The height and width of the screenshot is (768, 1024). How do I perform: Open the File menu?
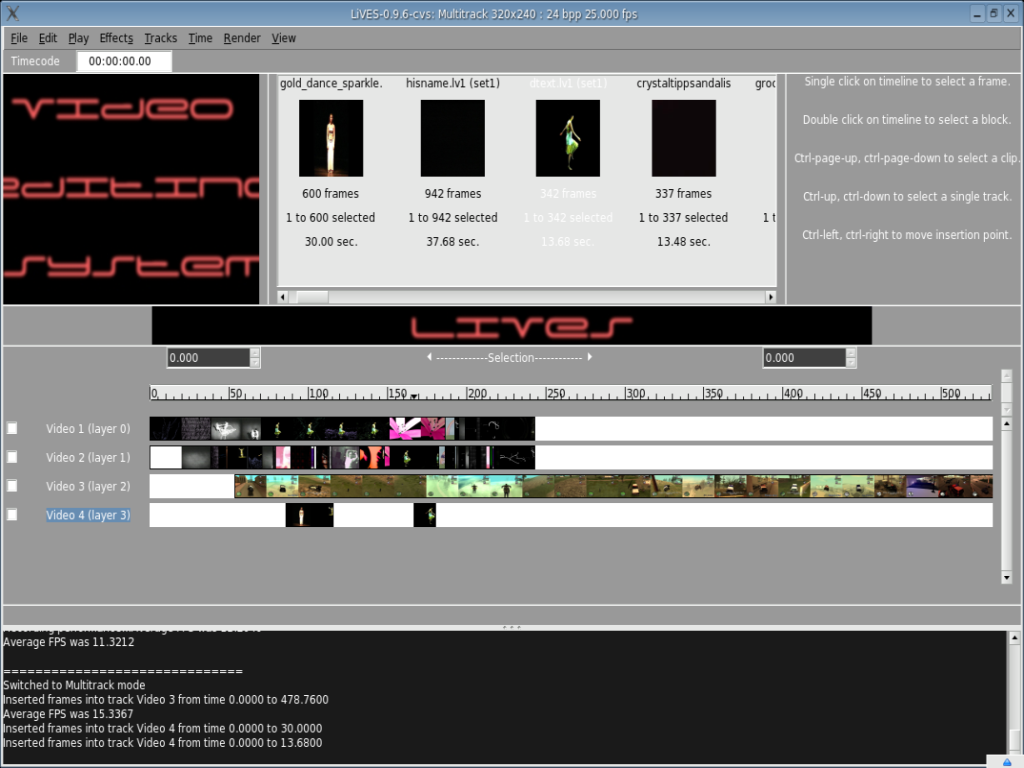click(19, 38)
